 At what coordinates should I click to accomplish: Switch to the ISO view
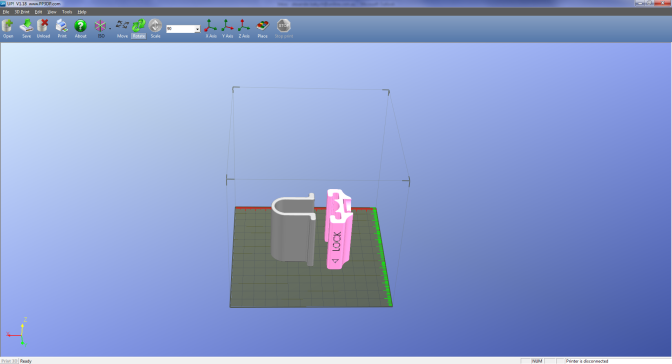[100, 28]
